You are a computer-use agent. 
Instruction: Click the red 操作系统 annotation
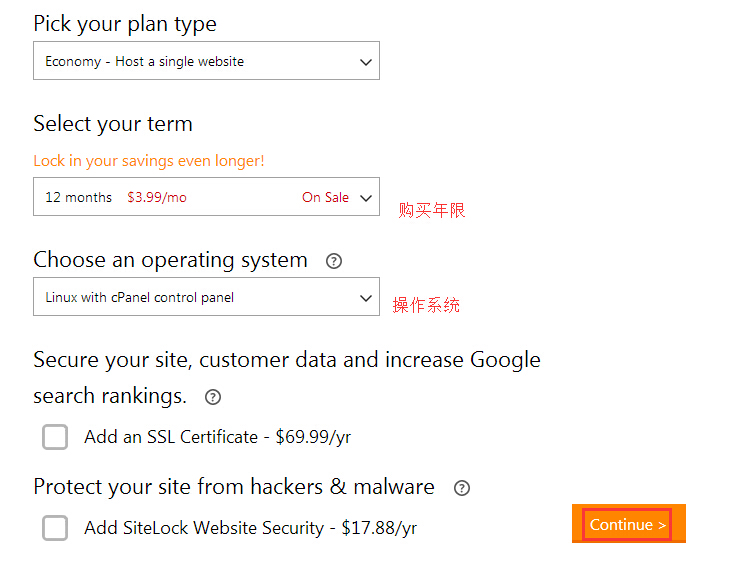coord(426,305)
